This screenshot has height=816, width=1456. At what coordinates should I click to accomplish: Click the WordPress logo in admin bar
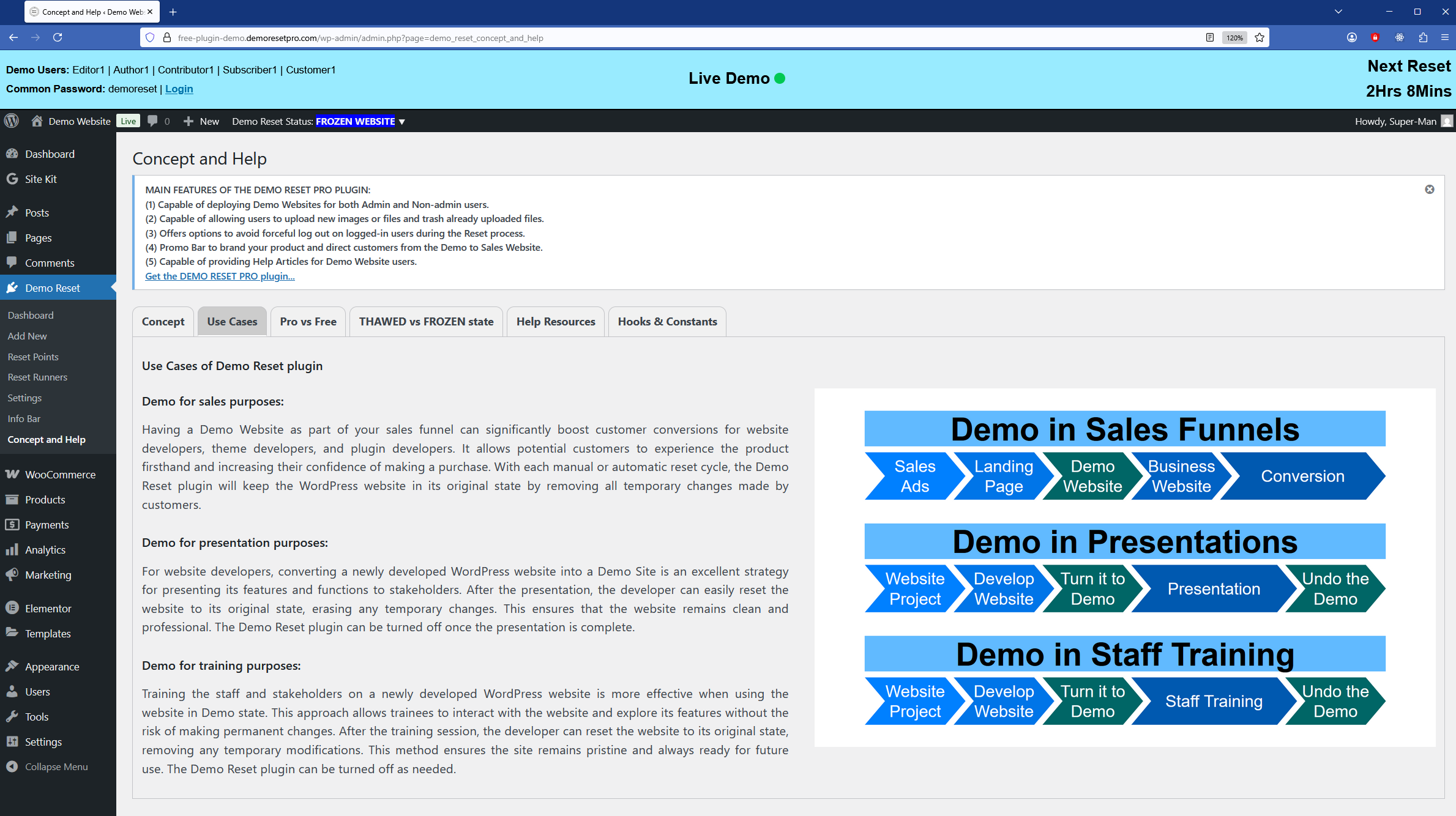(x=12, y=121)
